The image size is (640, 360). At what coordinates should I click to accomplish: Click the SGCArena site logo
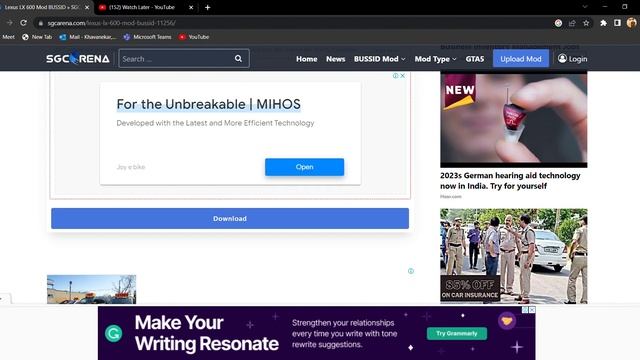[x=78, y=59]
